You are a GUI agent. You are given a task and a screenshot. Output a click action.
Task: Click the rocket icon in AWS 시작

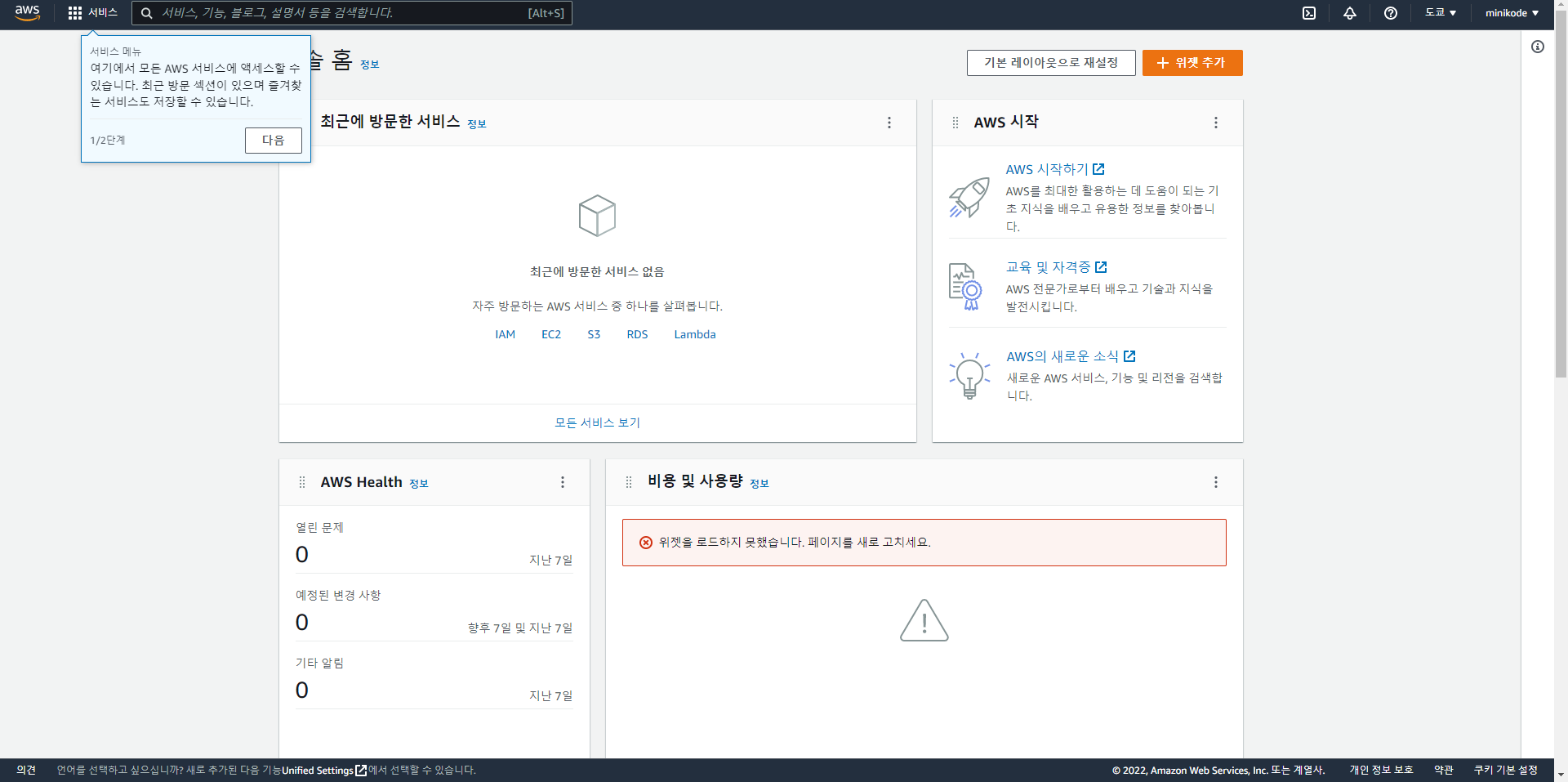969,198
